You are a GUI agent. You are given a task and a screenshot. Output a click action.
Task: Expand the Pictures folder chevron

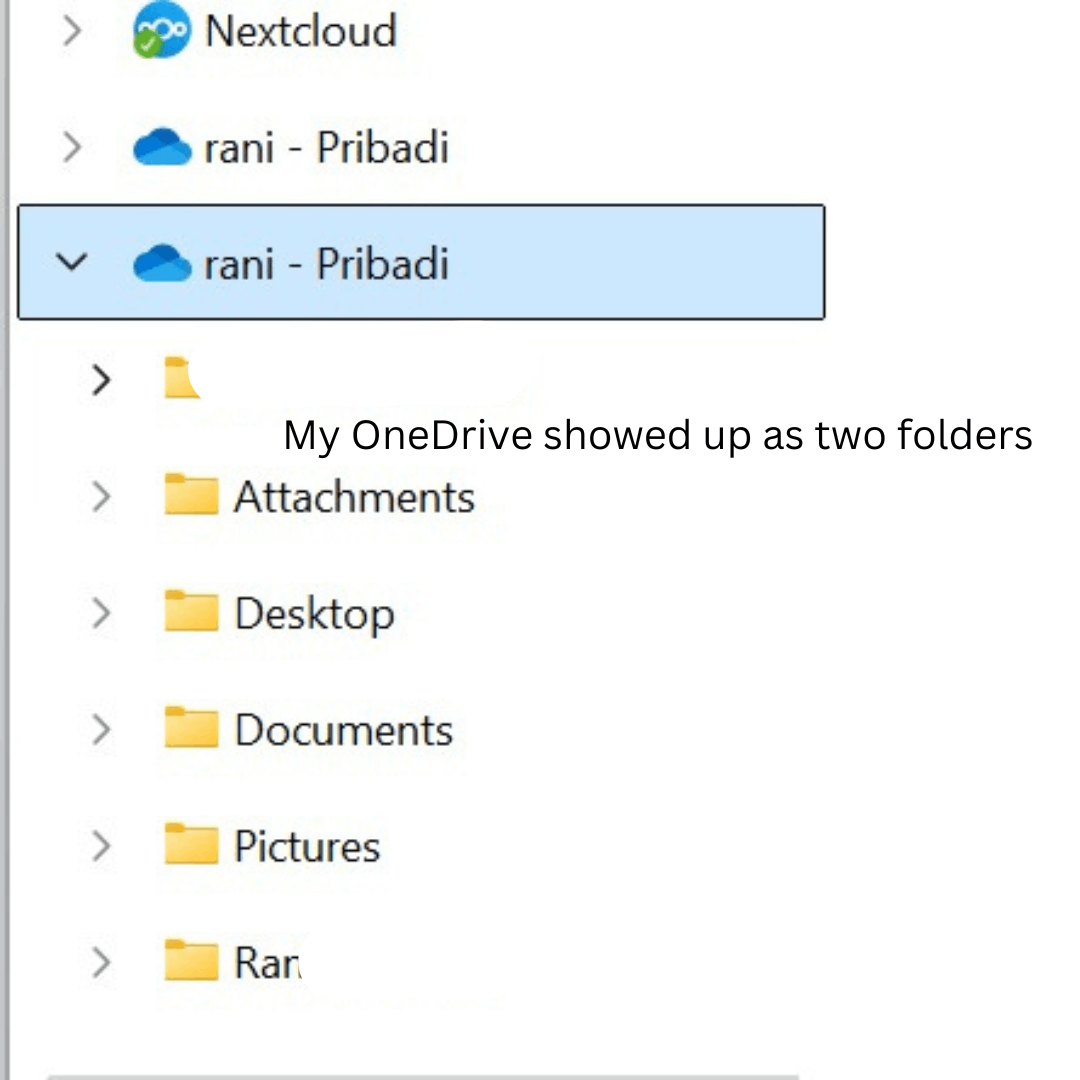click(x=101, y=846)
